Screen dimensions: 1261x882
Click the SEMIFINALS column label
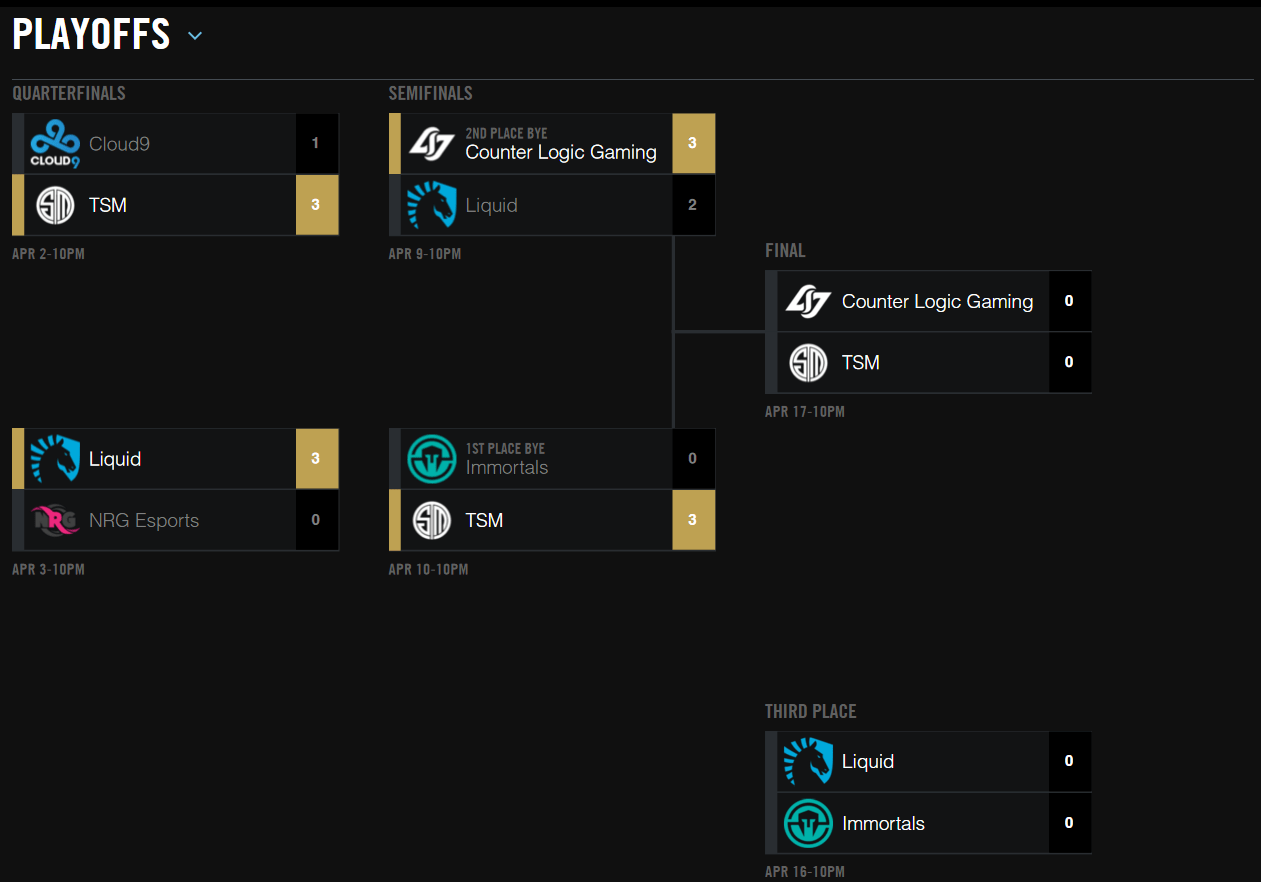[431, 94]
